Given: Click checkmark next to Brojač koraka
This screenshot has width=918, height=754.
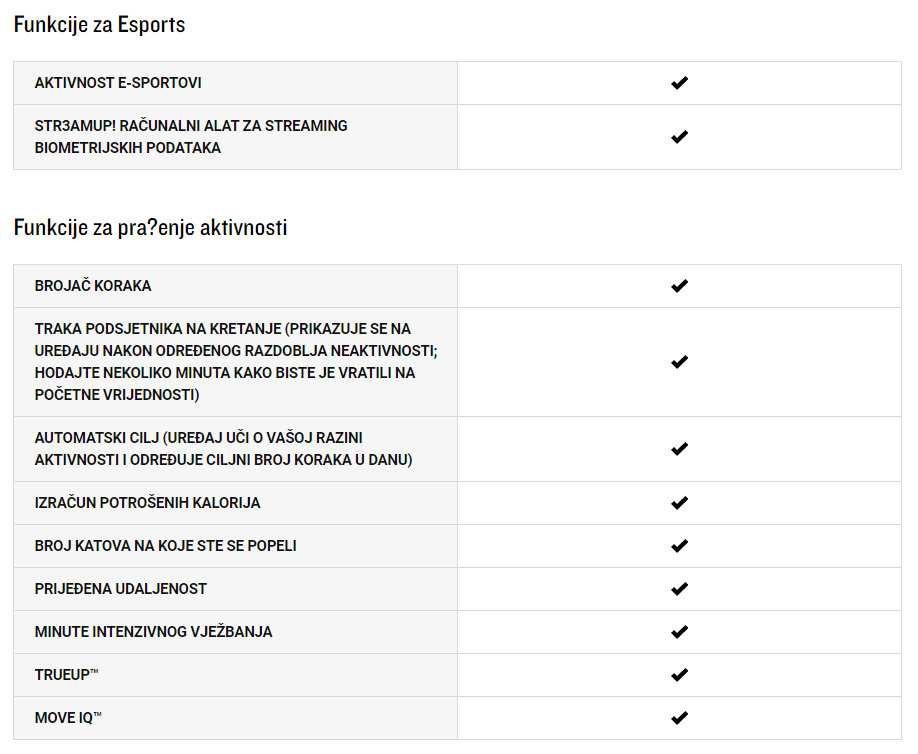Looking at the screenshot, I should coord(679,286).
